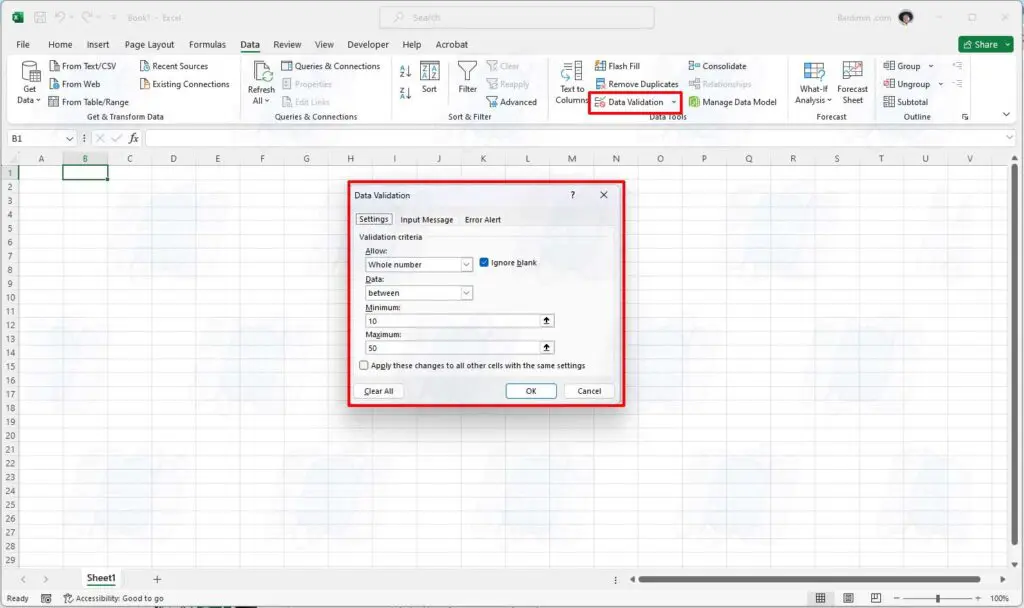Switch to the Formulas tab

pyautogui.click(x=207, y=44)
